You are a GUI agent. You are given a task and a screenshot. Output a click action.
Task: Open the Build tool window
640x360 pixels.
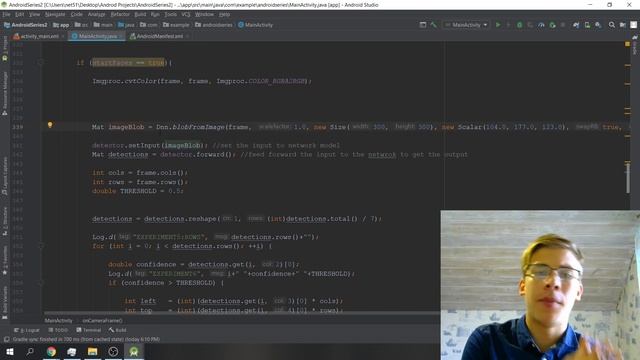tap(118, 330)
